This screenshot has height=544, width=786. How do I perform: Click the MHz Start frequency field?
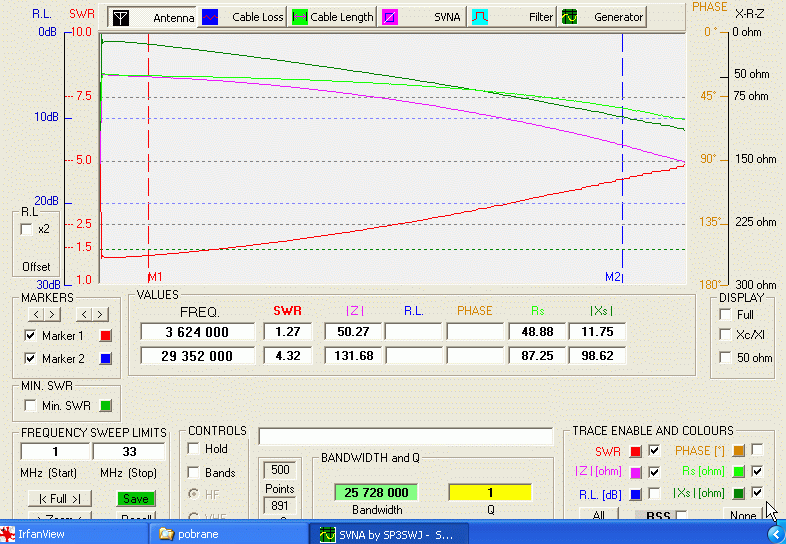(55, 452)
